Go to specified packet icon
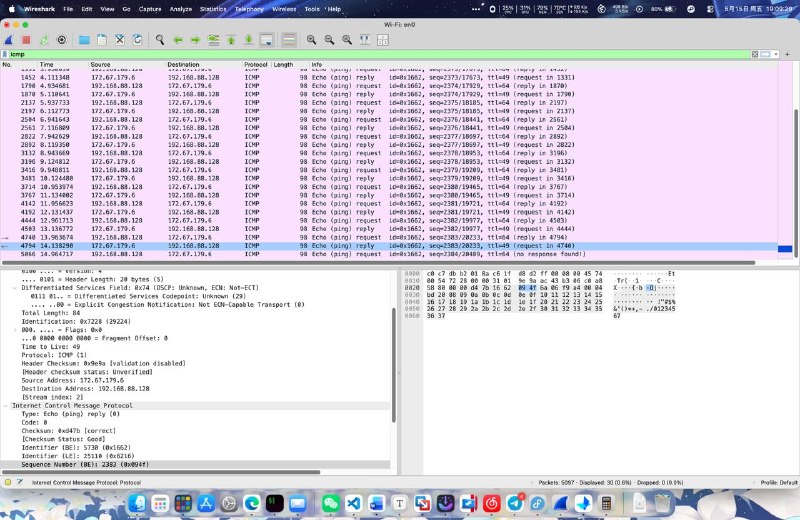The width and height of the screenshot is (800, 520). 213,40
